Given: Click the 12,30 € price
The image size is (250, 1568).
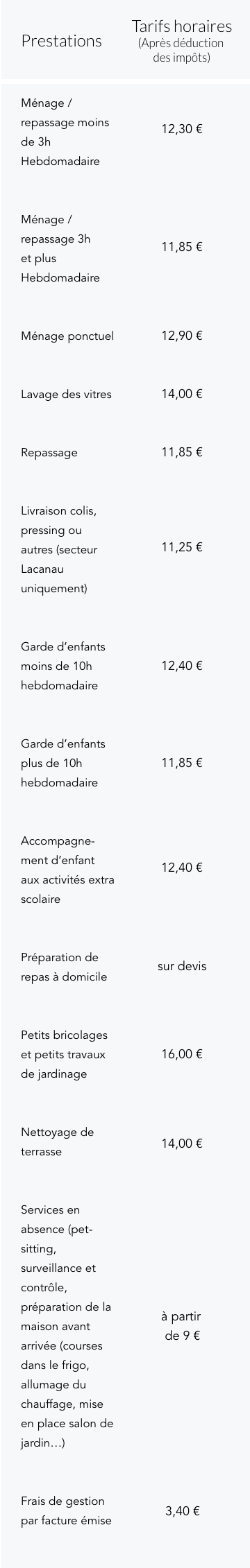Looking at the screenshot, I should (x=182, y=130).
